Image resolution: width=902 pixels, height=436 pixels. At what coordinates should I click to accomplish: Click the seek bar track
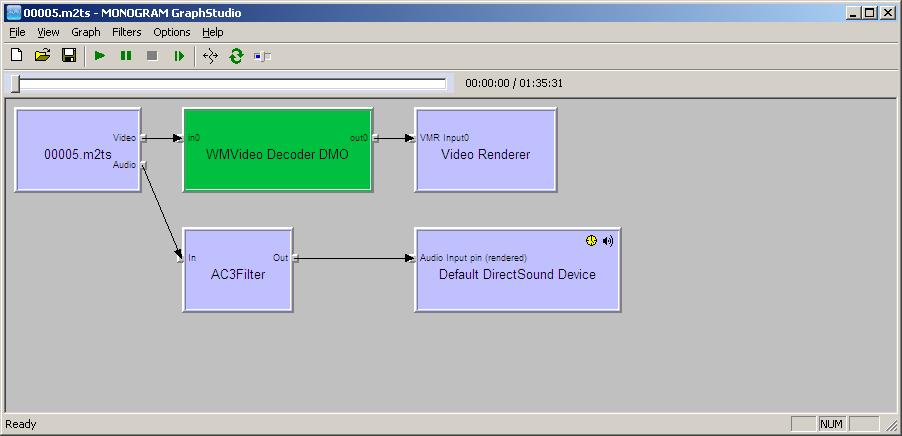[232, 84]
